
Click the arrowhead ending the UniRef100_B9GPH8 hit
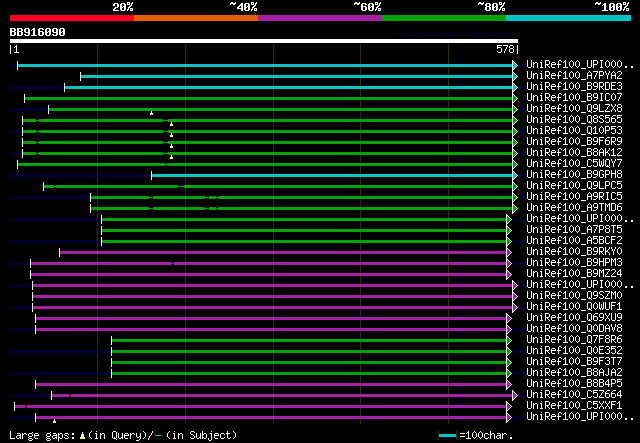pyautogui.click(x=515, y=175)
